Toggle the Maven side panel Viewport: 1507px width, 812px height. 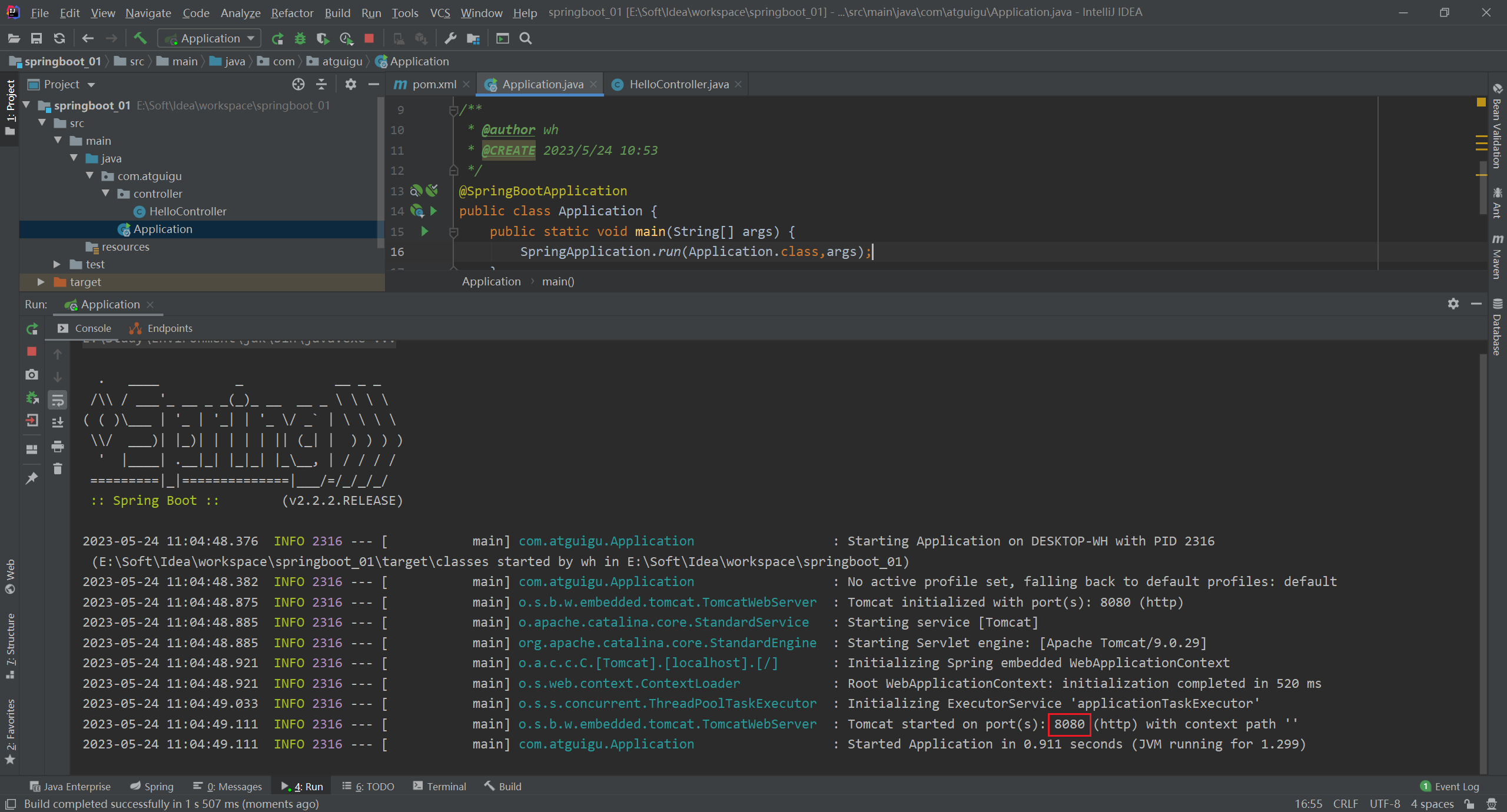coord(1497,257)
